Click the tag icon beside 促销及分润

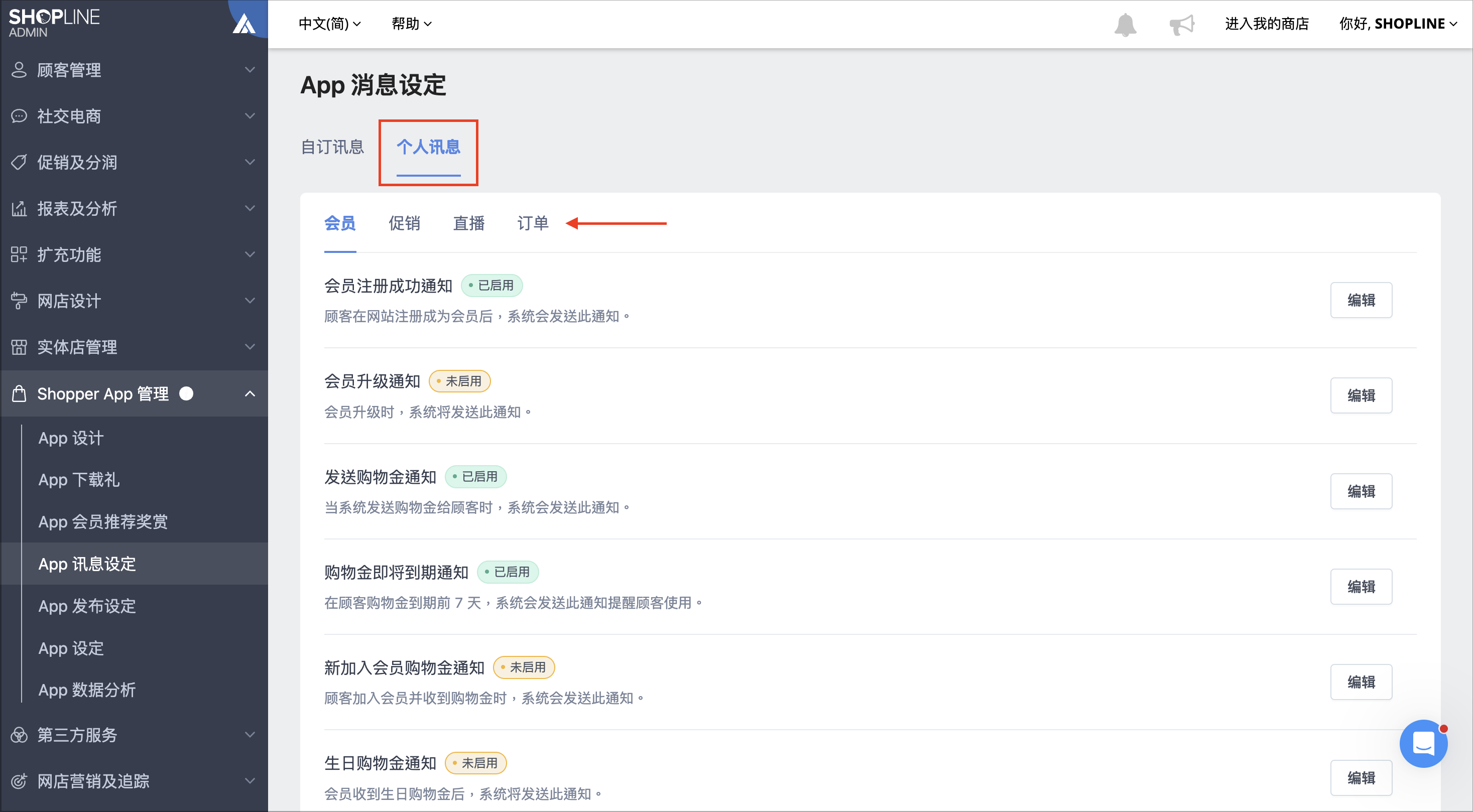point(19,162)
